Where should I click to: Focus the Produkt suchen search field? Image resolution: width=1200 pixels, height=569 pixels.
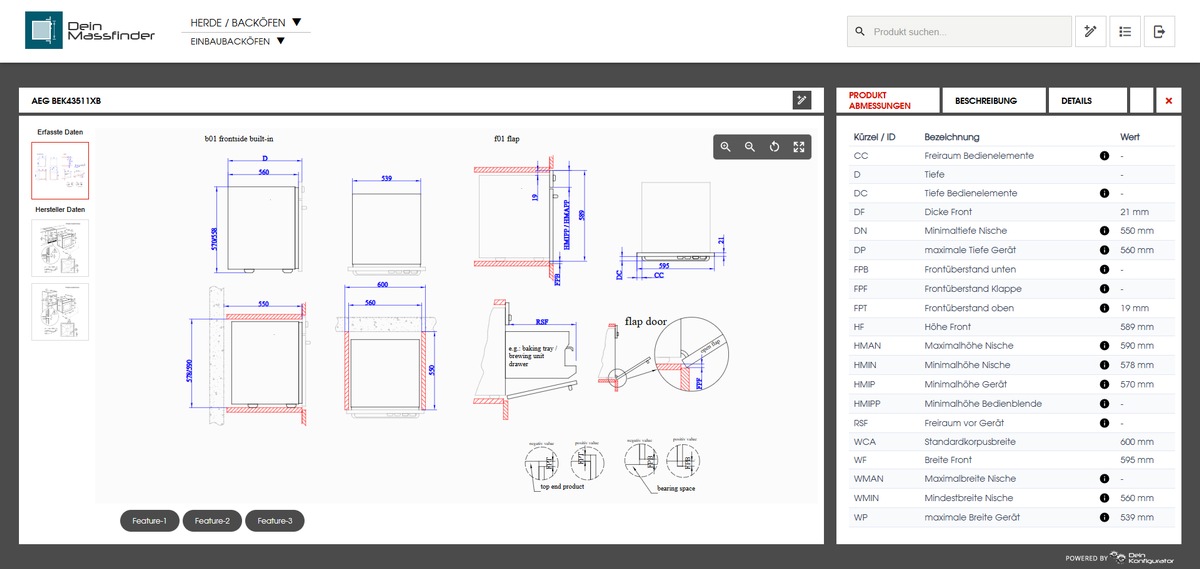pos(959,32)
